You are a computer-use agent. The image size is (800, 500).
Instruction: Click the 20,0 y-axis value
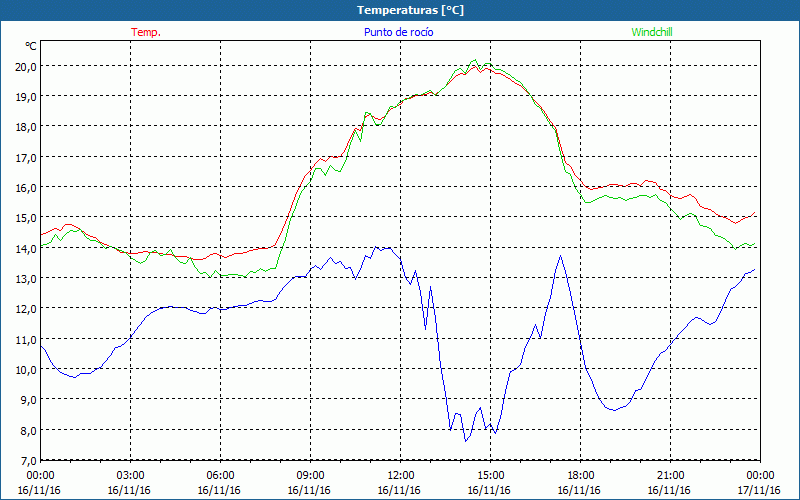27,66
